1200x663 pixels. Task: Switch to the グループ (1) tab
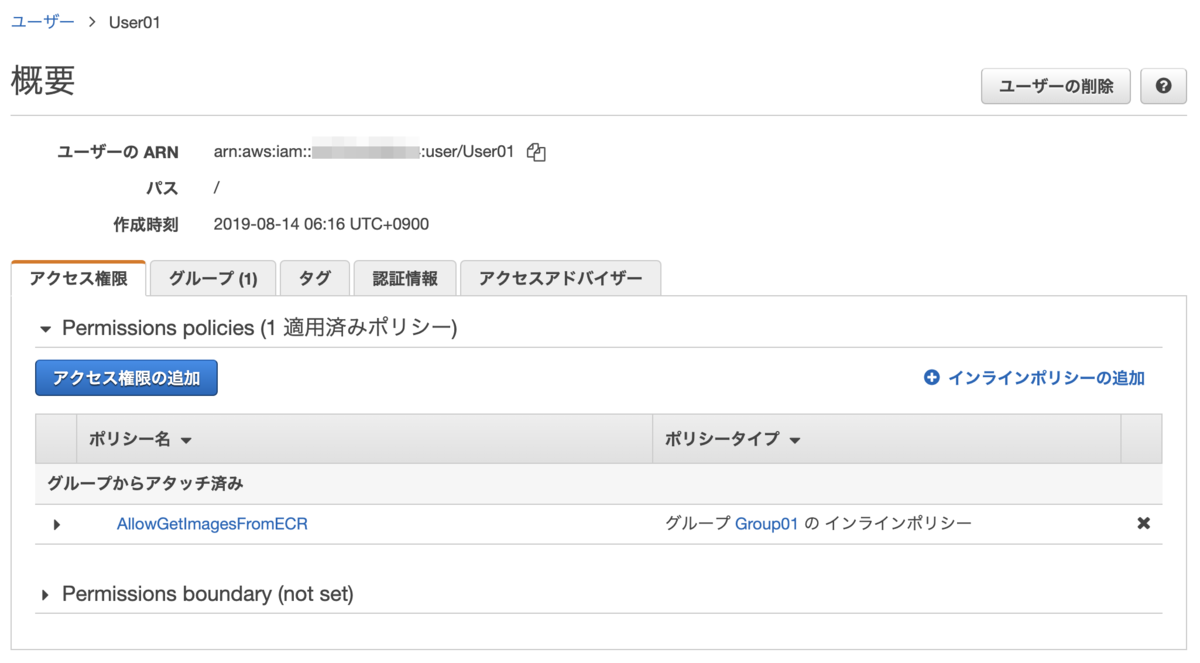tap(212, 278)
